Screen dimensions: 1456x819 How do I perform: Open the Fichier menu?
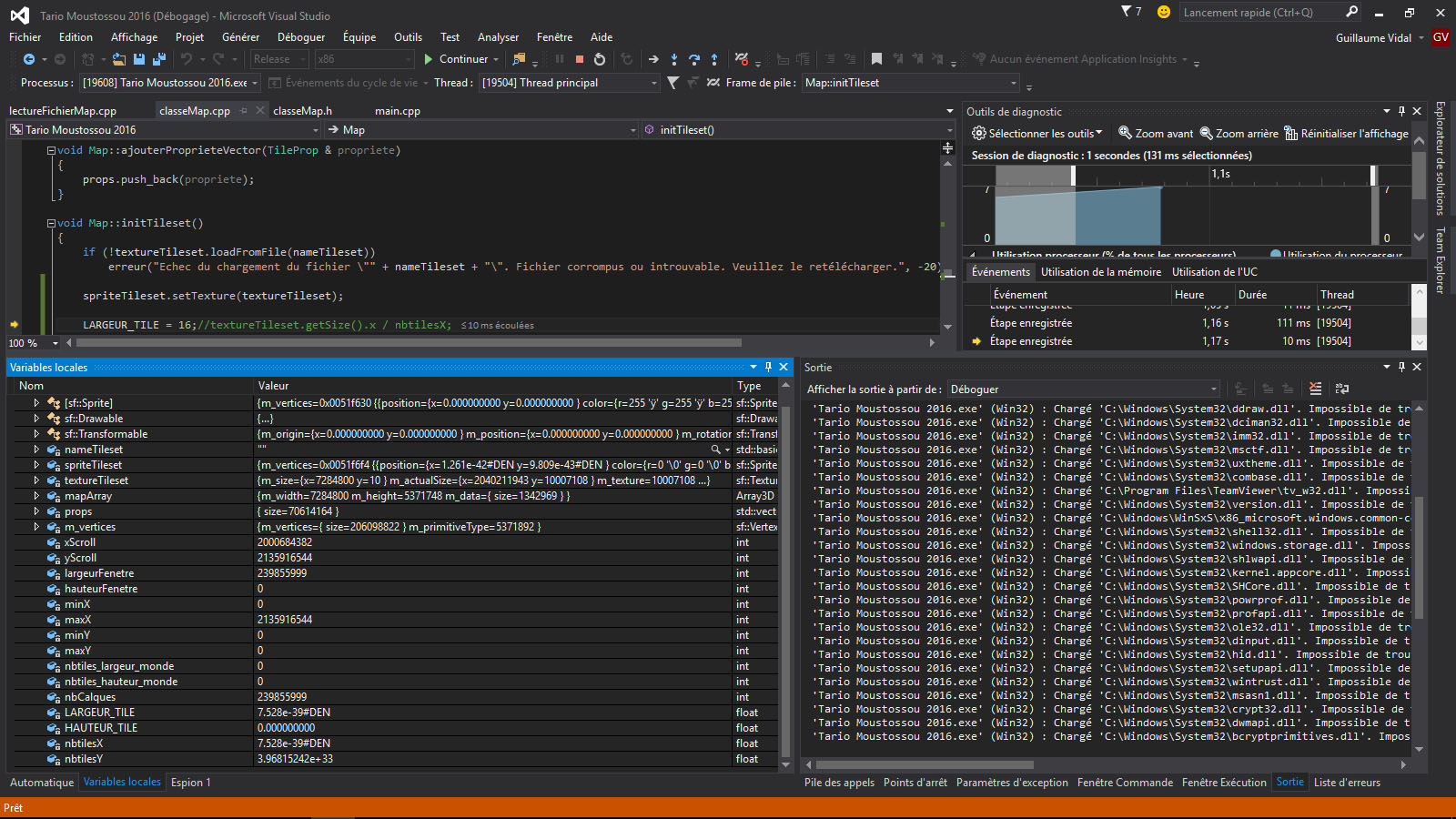pos(25,37)
